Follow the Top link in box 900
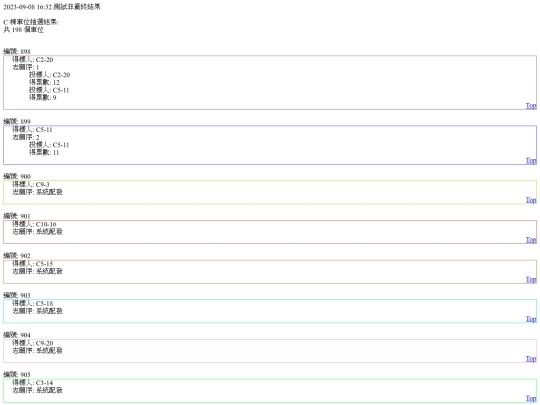This screenshot has width=540, height=405. 531,200
